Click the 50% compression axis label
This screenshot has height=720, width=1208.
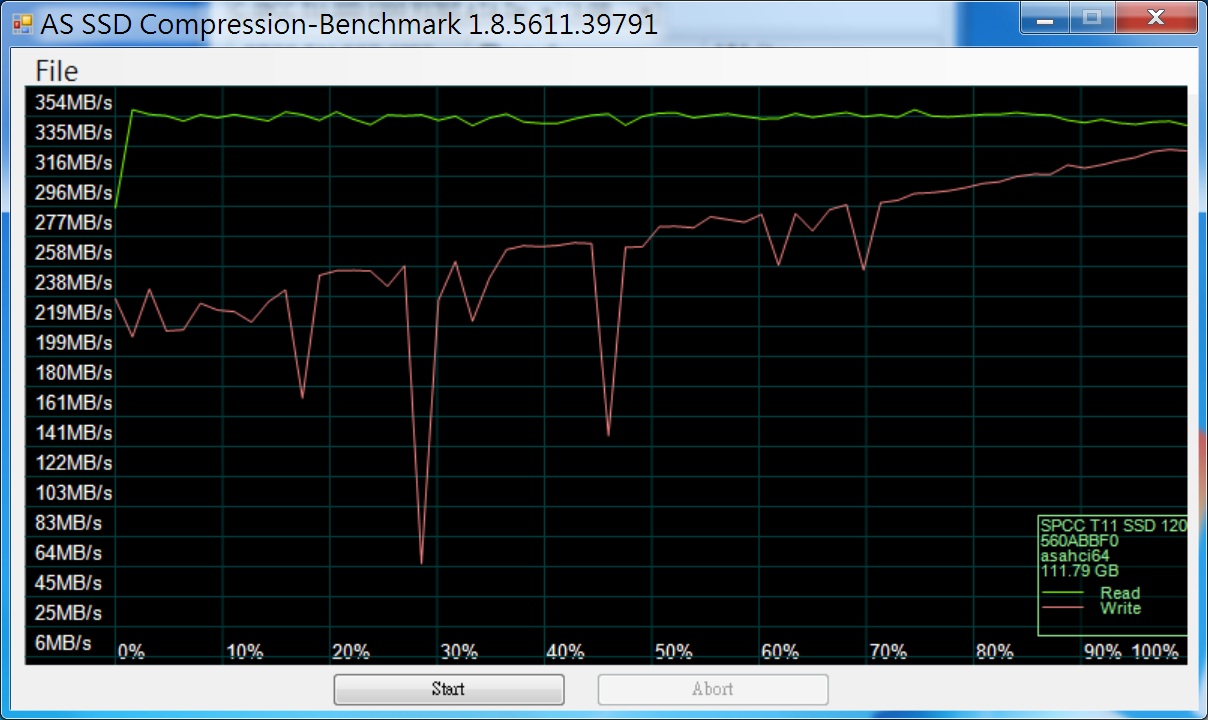tap(673, 652)
